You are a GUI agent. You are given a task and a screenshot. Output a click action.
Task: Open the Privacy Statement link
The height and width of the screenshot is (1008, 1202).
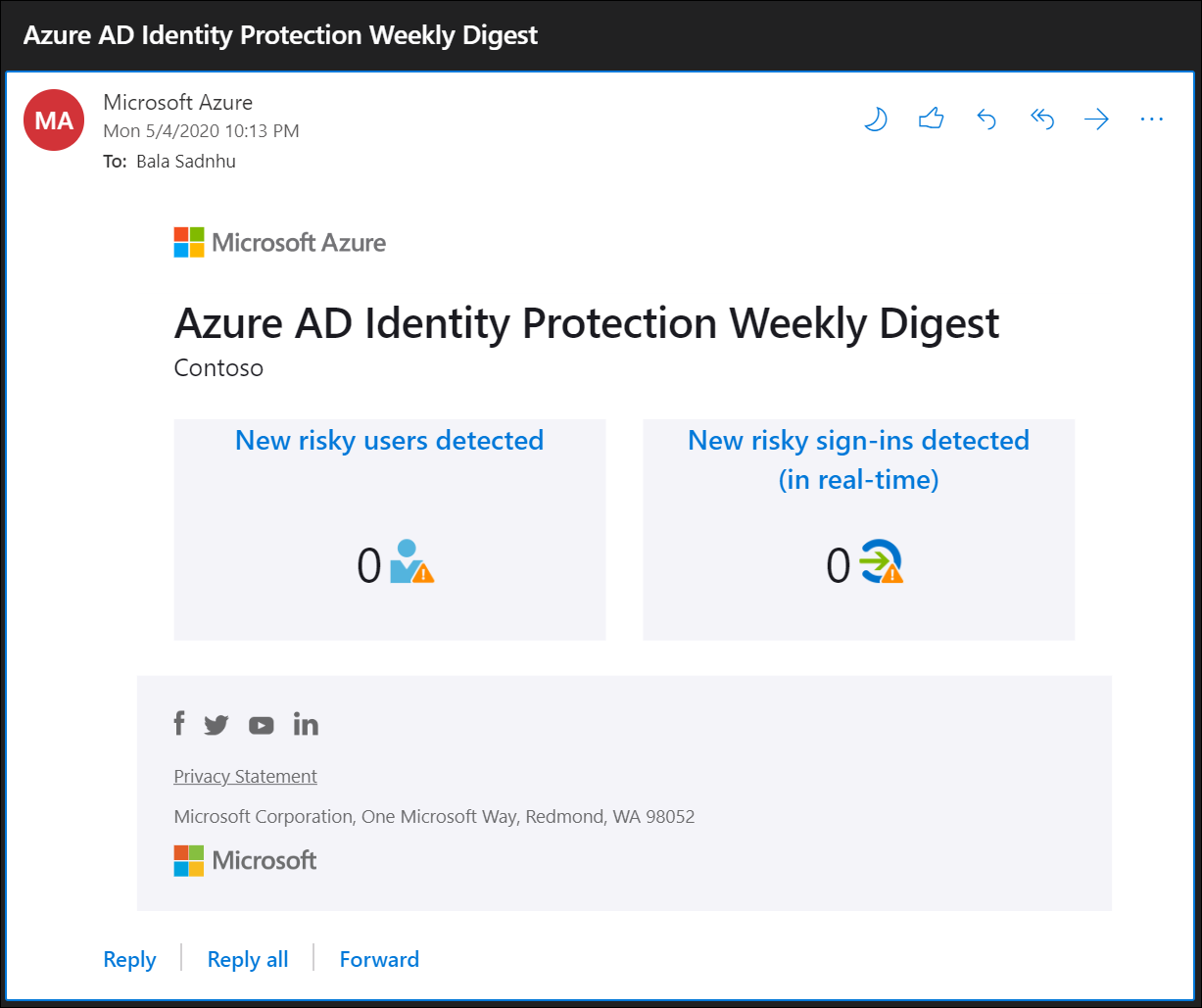[245, 776]
